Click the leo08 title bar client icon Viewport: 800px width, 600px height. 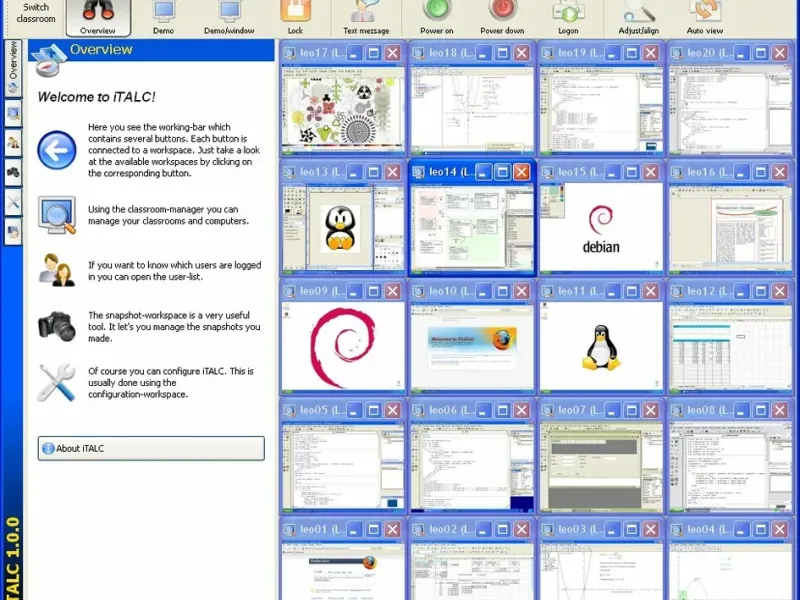[x=677, y=410]
